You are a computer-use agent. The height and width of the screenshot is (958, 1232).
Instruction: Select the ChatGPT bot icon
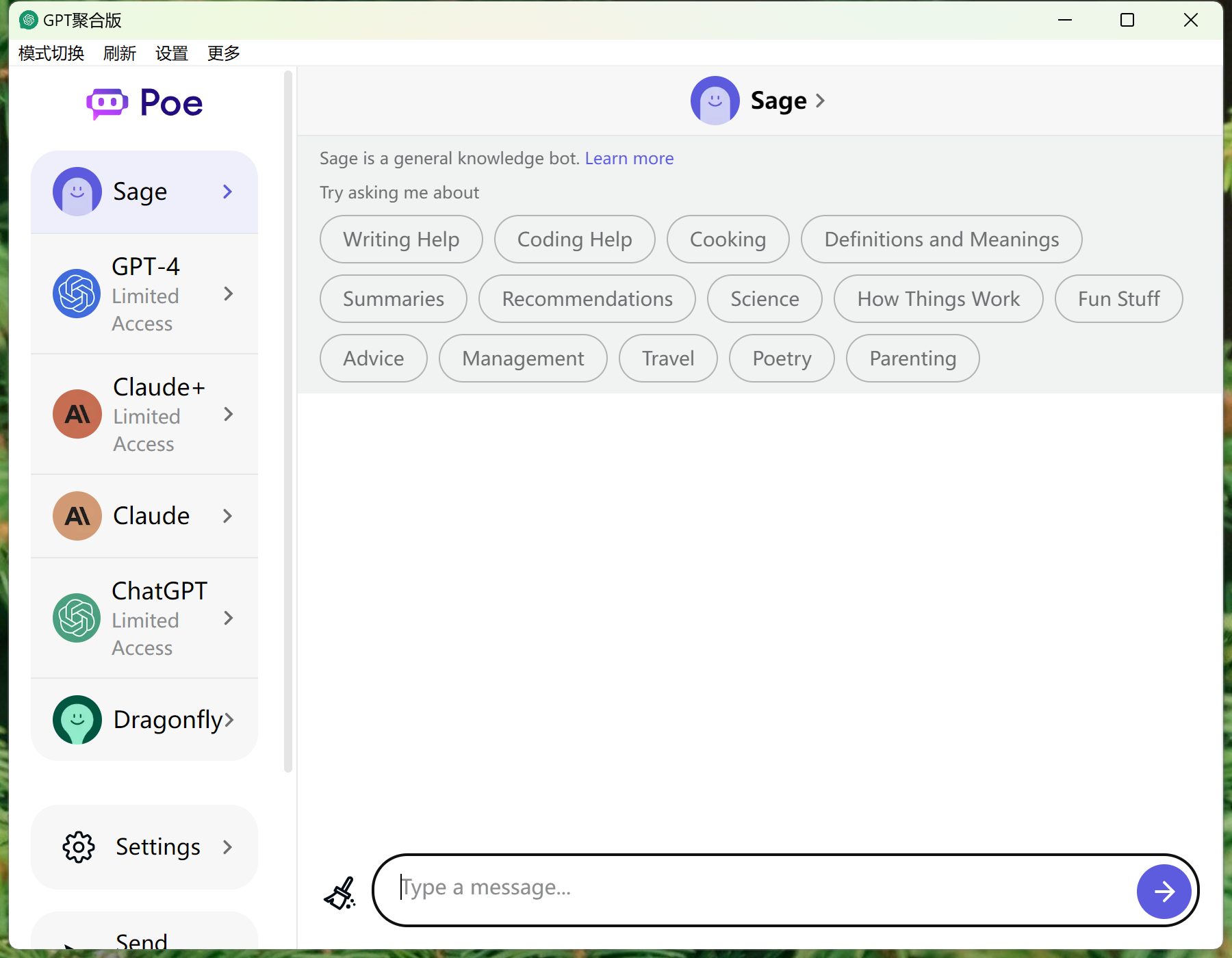point(77,618)
